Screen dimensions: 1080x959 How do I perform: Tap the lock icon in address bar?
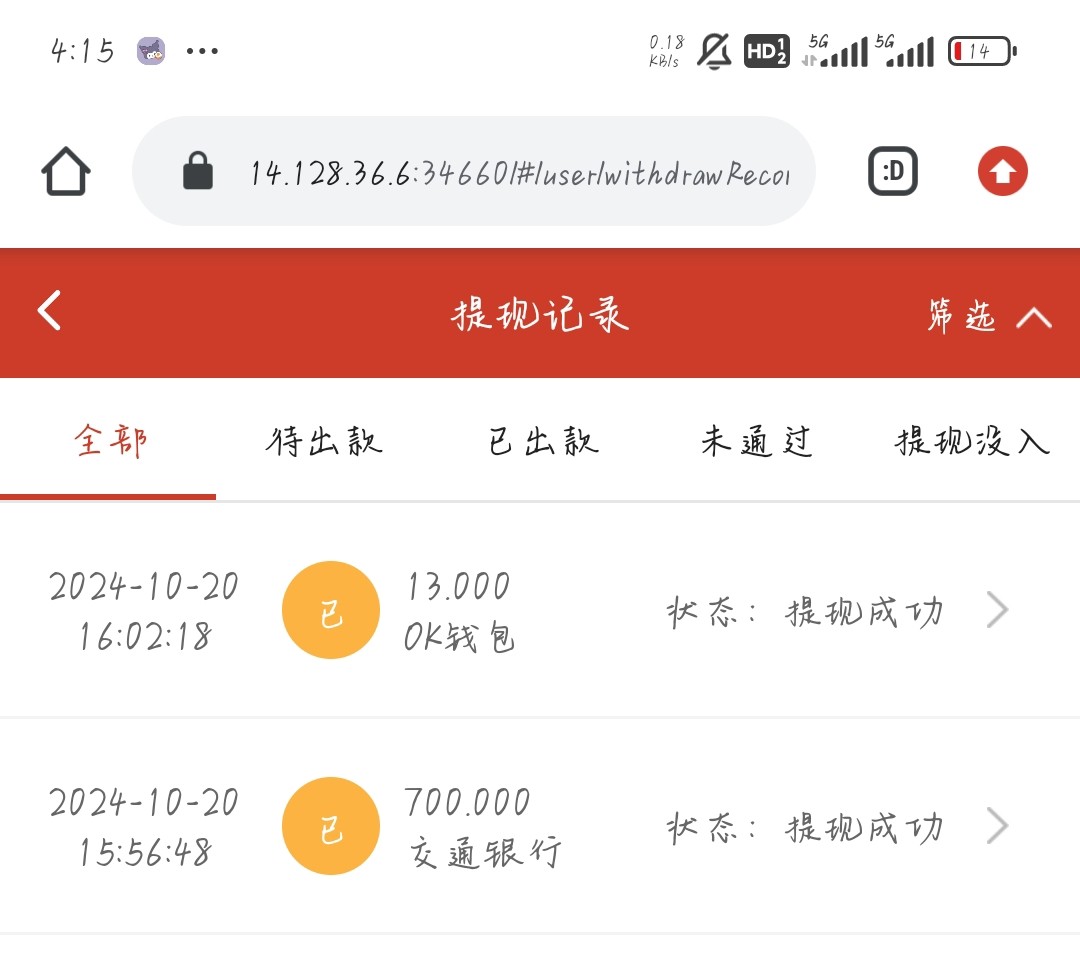[x=198, y=171]
